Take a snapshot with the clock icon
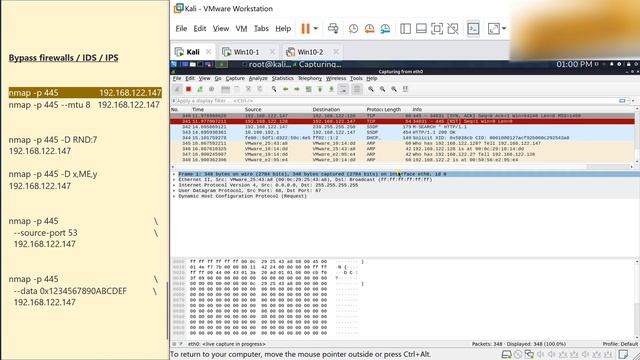The image size is (640, 360). [x=353, y=29]
